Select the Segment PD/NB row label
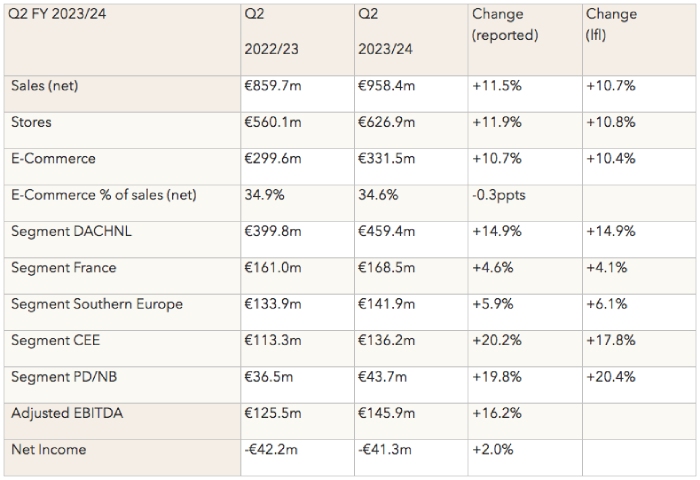The width and height of the screenshot is (700, 480). [66, 377]
